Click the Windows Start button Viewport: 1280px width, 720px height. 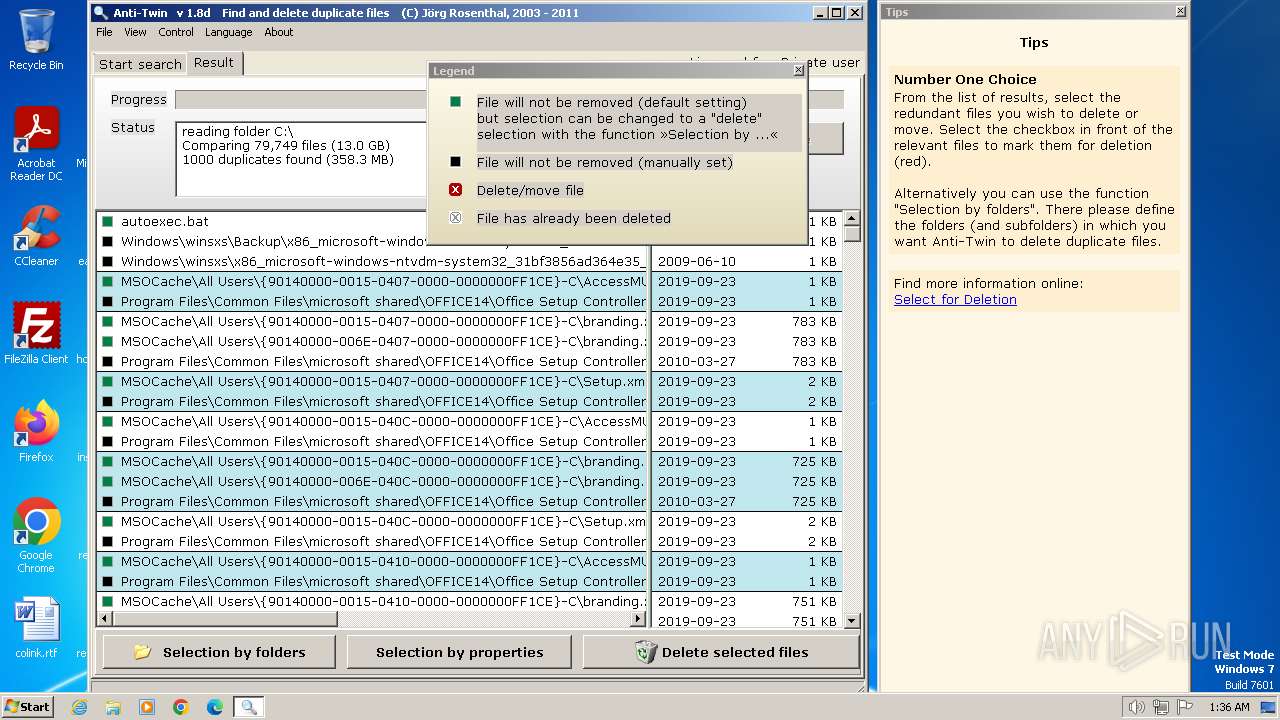[x=28, y=707]
